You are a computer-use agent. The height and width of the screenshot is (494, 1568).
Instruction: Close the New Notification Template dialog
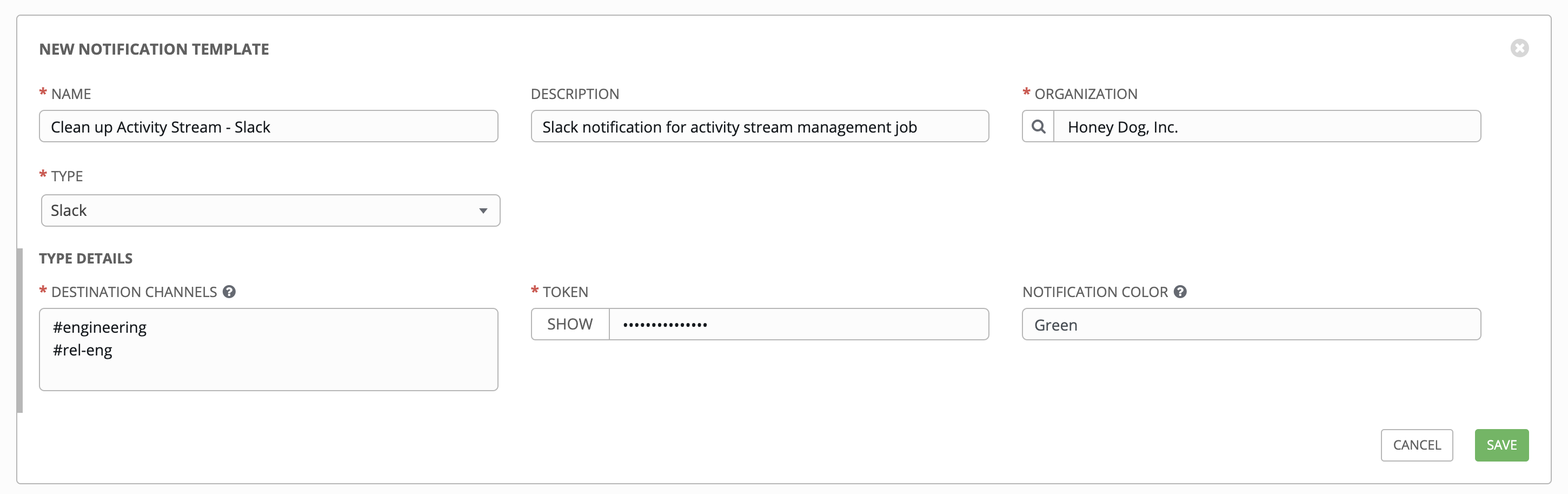[x=1519, y=48]
